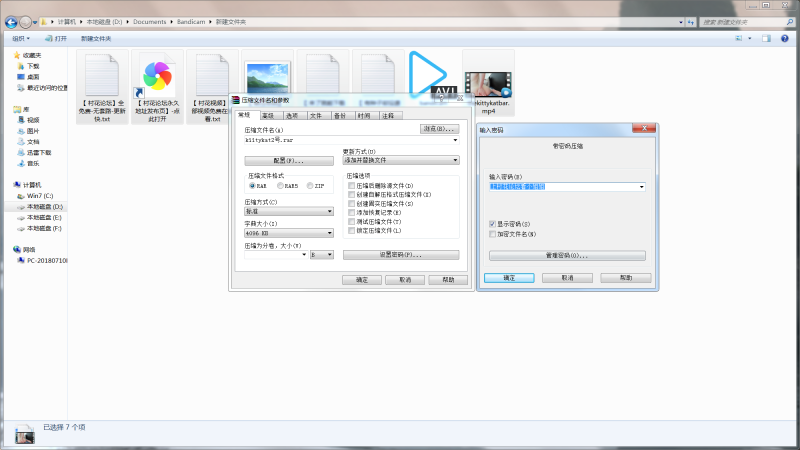Select Libraries (库) in the sidebar
The height and width of the screenshot is (450, 800).
(21, 109)
